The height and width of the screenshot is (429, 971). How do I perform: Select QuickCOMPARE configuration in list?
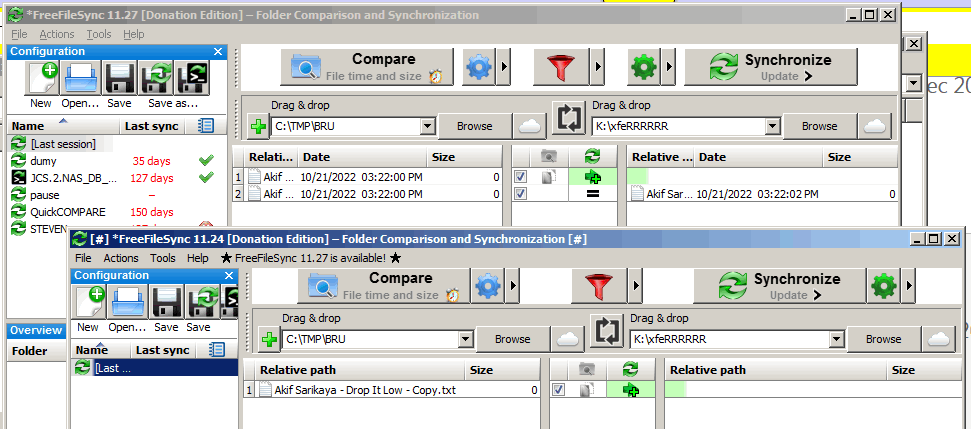(67, 212)
